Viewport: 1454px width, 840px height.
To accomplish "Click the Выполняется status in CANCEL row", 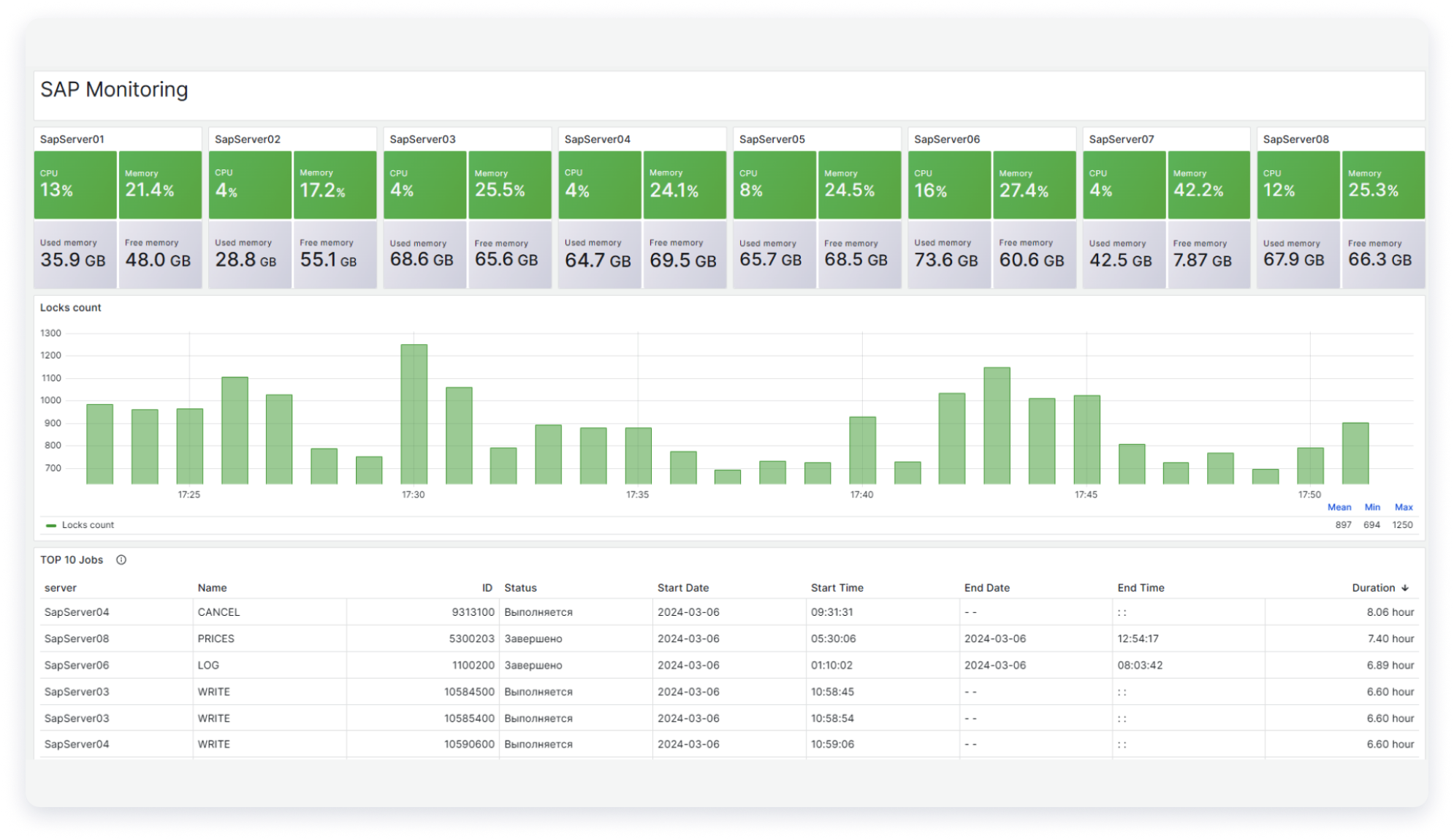I will pos(538,612).
